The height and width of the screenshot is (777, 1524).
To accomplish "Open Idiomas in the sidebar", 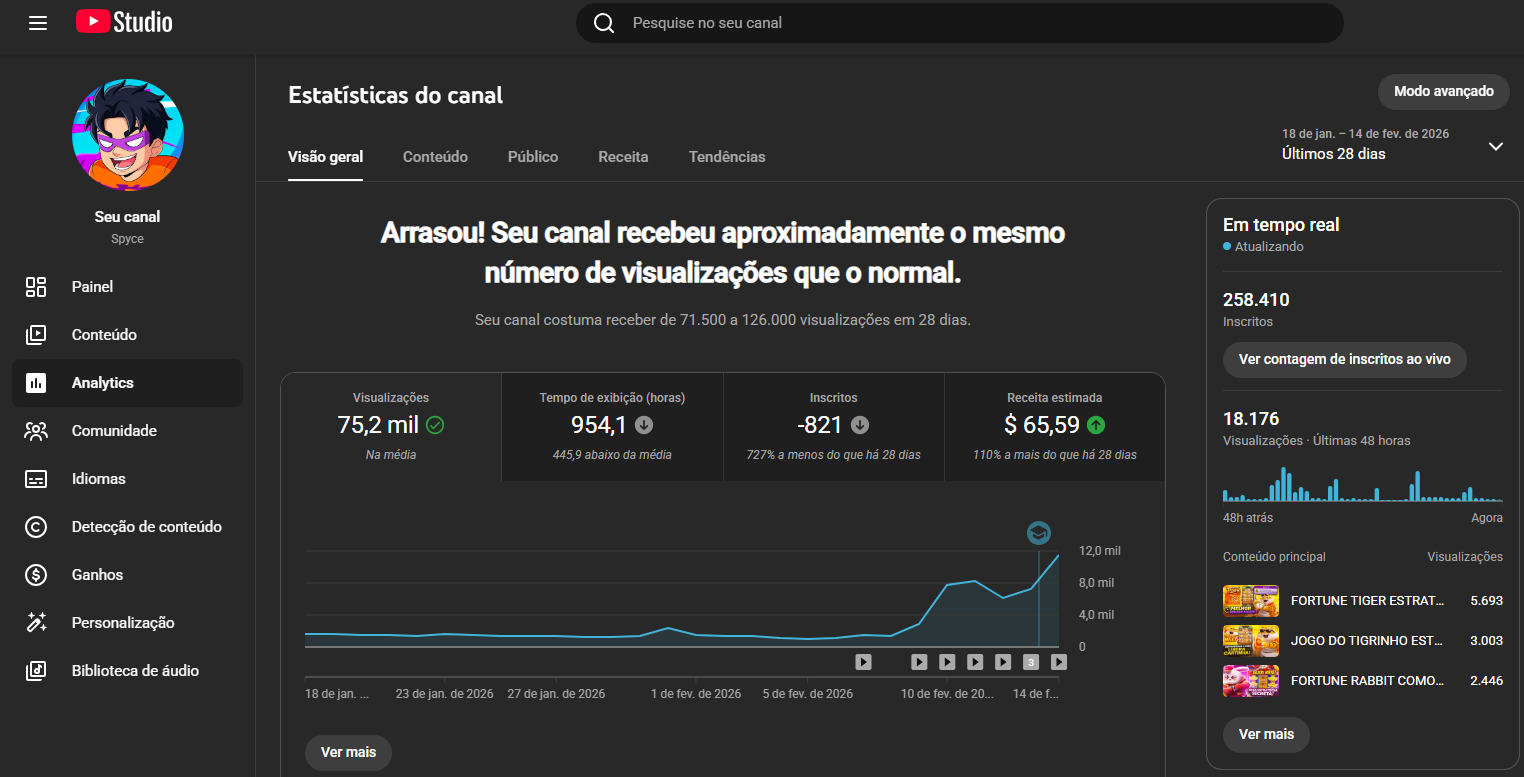I will [x=127, y=479].
